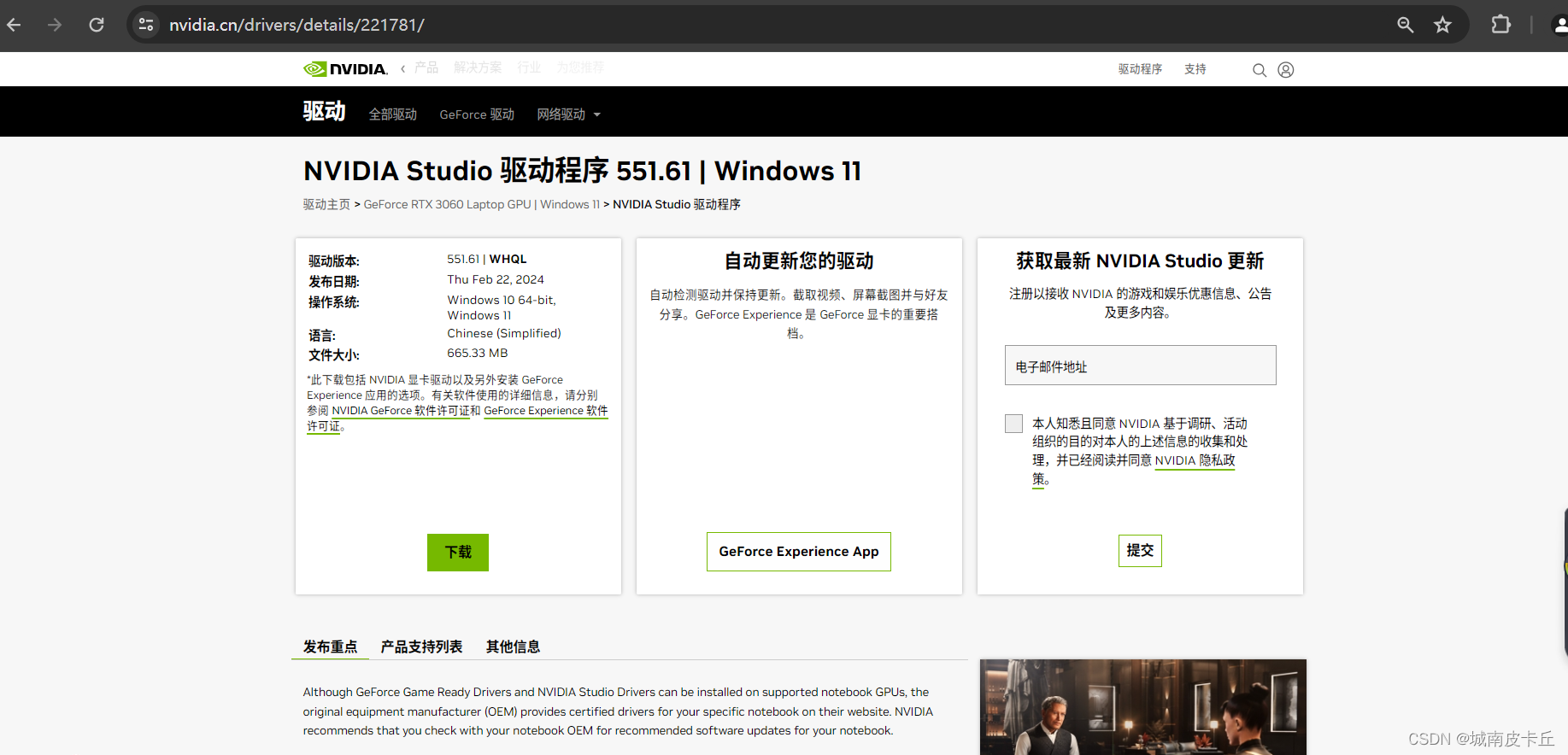Click the Thu Feb 22, 2024 date
Viewport: 1568px width, 755px height.
pos(496,279)
